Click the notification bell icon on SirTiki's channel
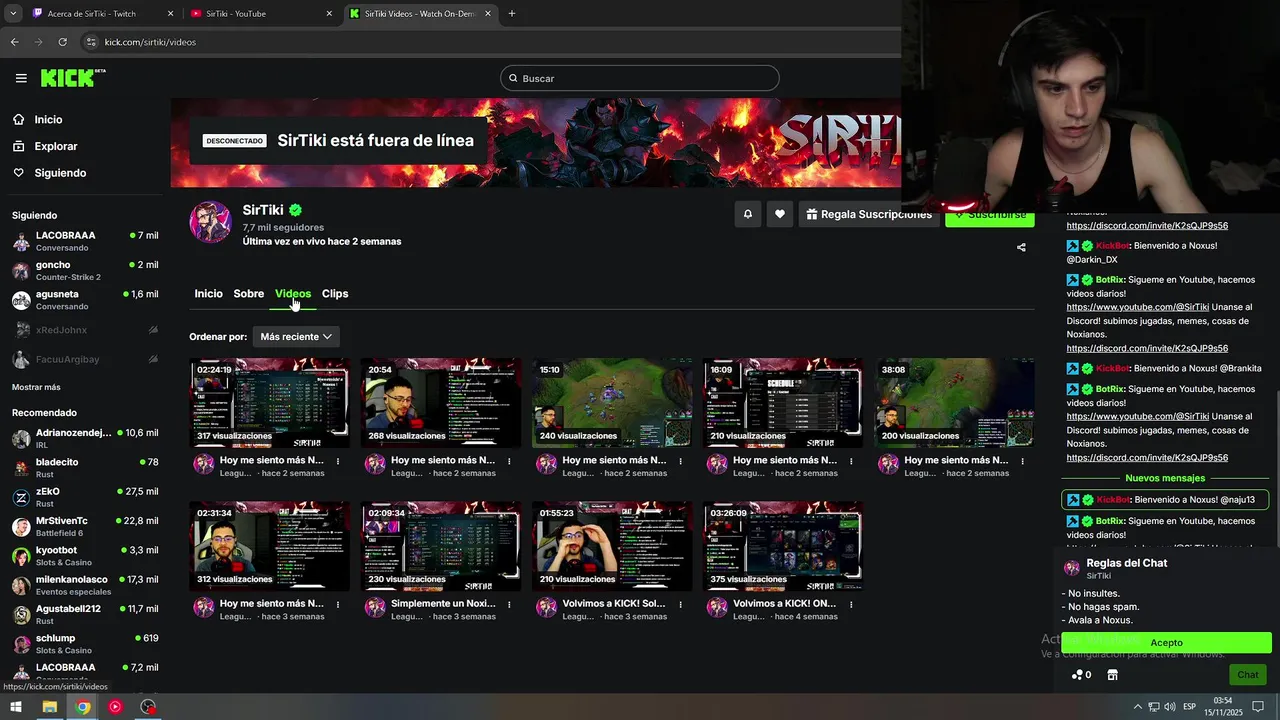1280x720 pixels. pos(747,214)
